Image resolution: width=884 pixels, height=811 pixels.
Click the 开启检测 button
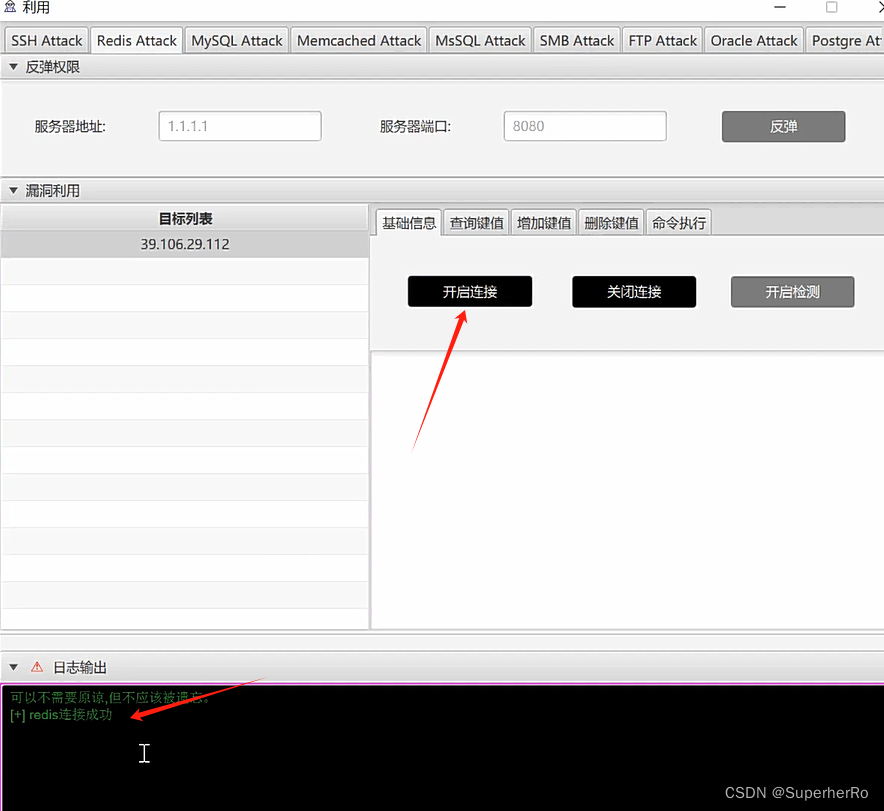(x=793, y=291)
